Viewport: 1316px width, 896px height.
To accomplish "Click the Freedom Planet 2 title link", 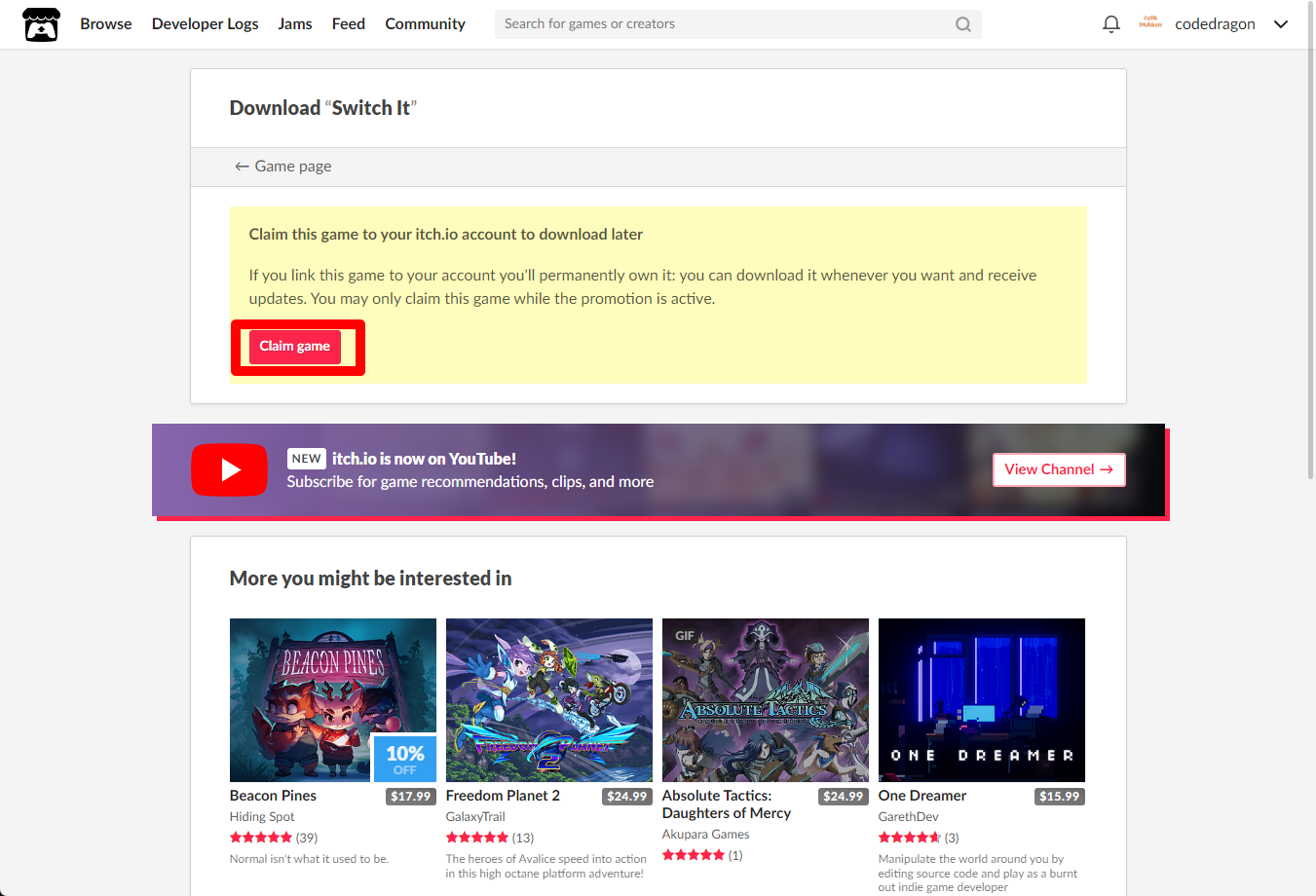I will 503,796.
